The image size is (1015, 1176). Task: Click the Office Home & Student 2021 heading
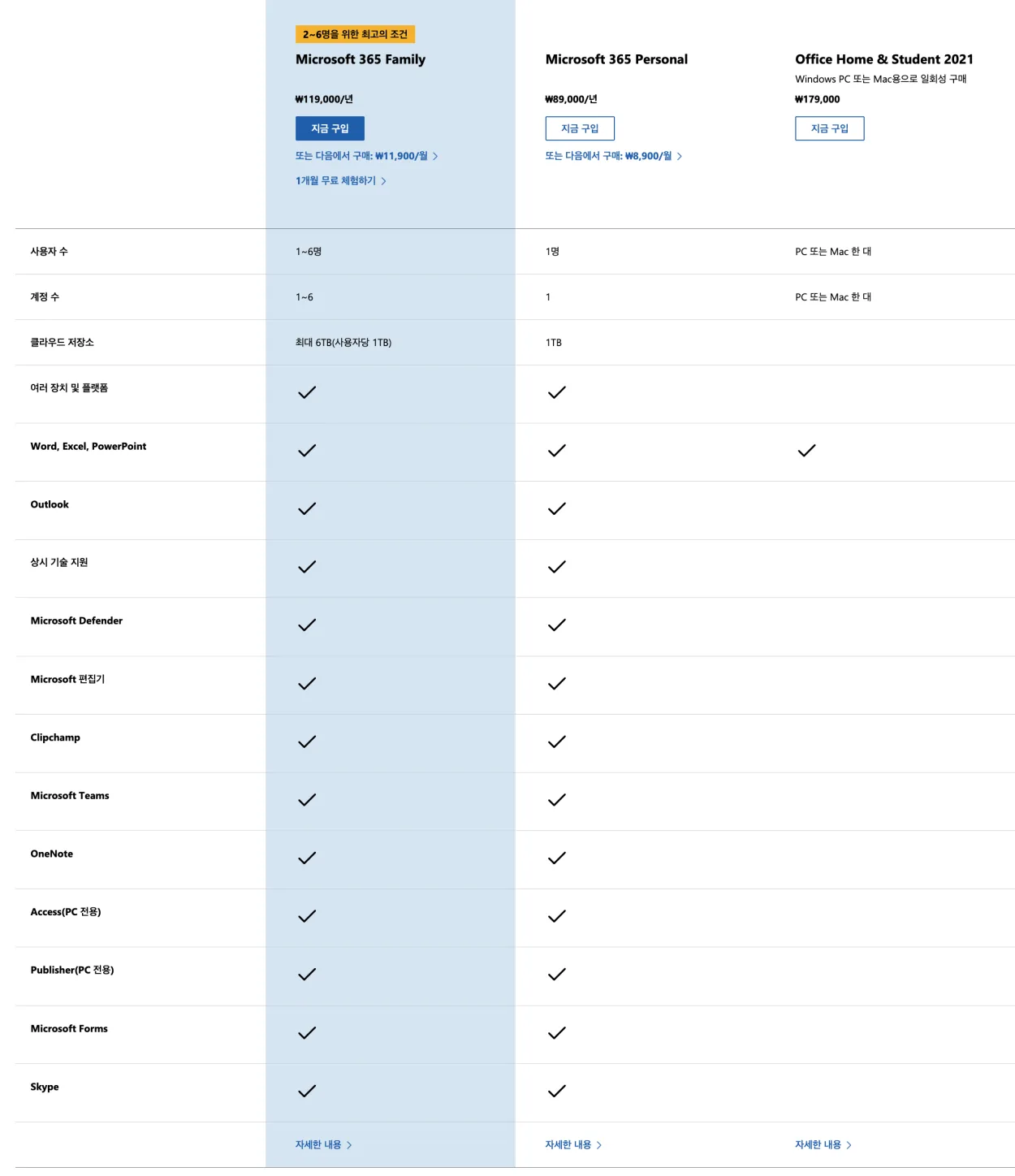[884, 59]
